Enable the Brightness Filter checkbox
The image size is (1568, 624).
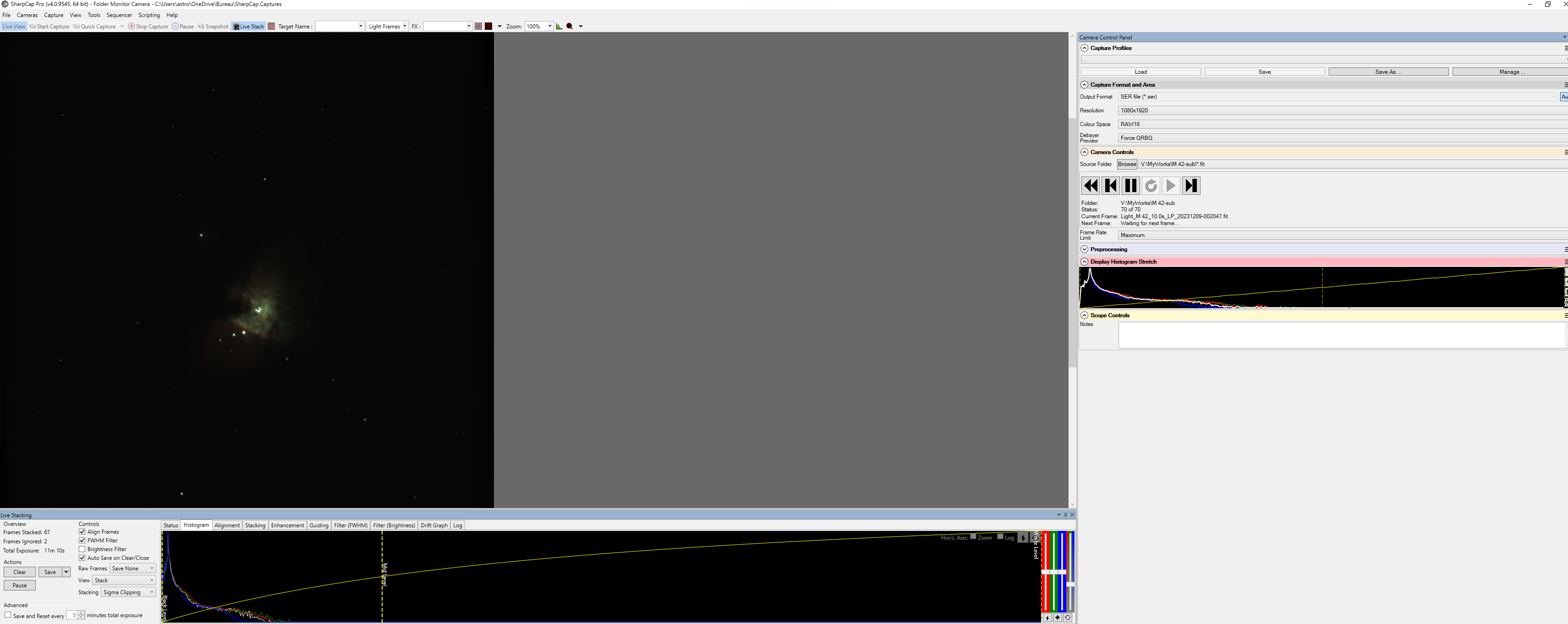coord(82,549)
